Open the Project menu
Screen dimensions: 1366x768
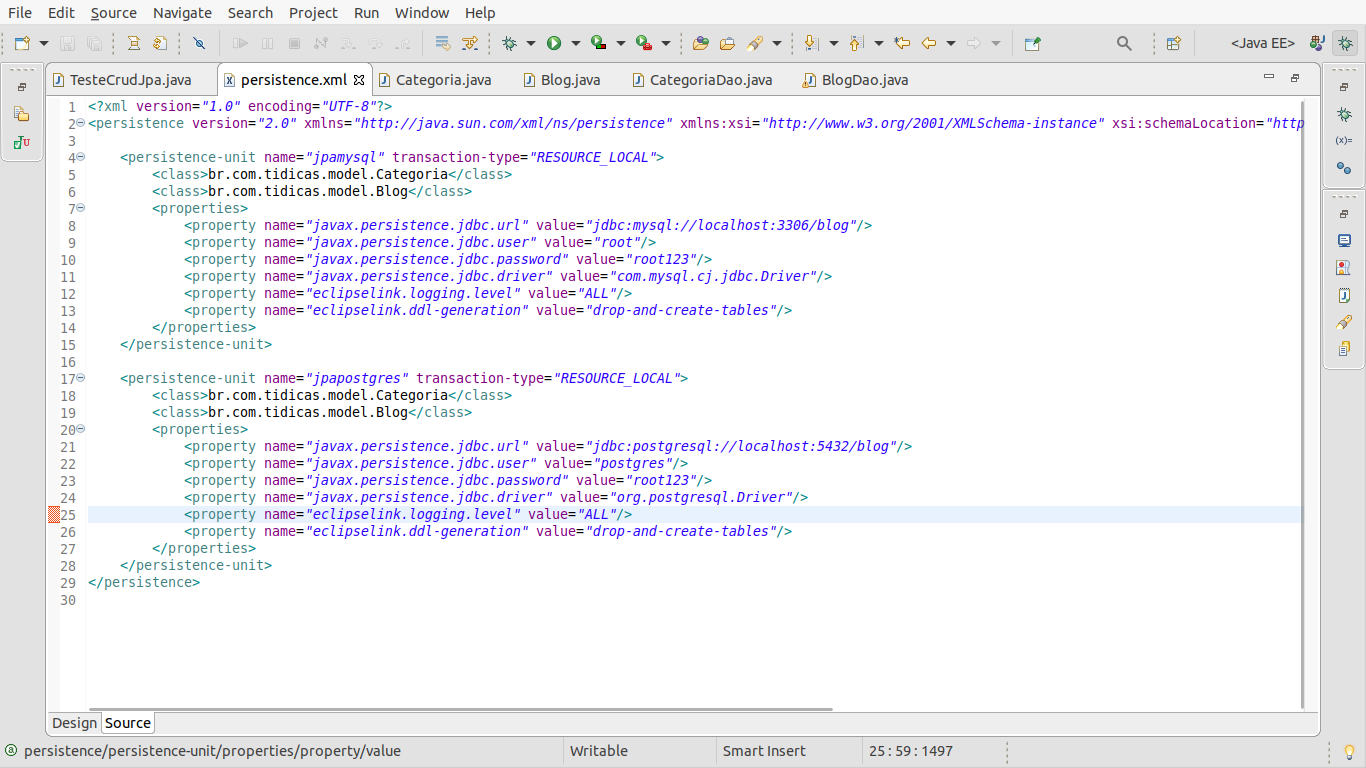[x=313, y=13]
